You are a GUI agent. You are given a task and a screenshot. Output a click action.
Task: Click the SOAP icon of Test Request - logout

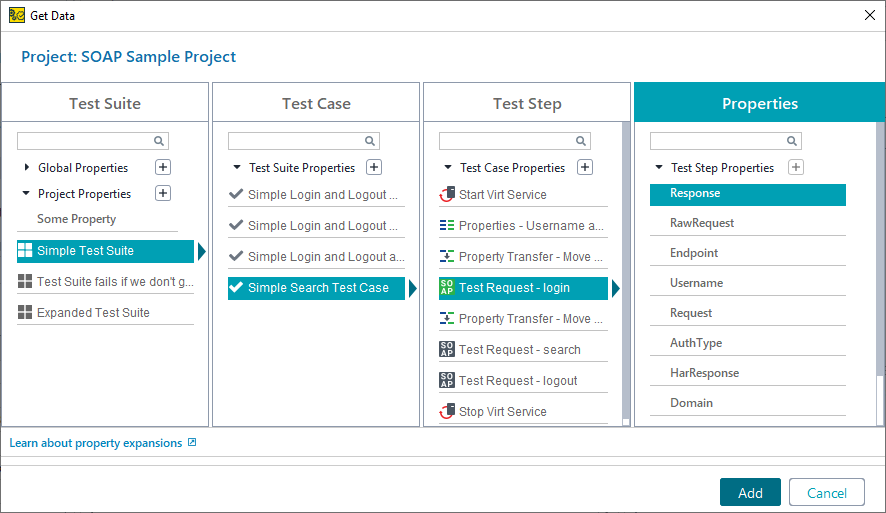[447, 380]
